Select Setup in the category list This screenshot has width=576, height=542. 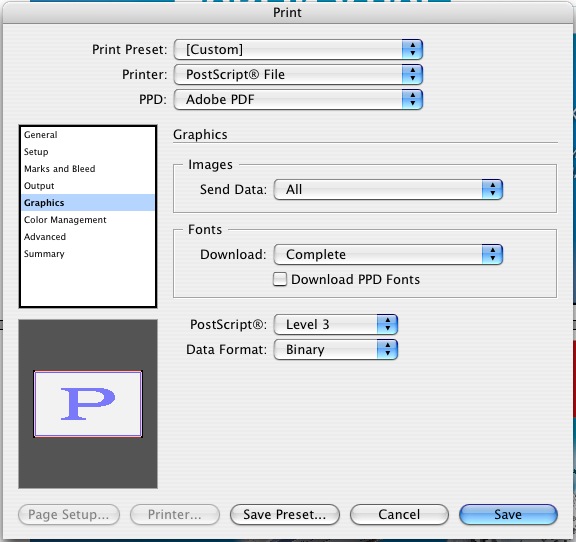tap(88, 152)
